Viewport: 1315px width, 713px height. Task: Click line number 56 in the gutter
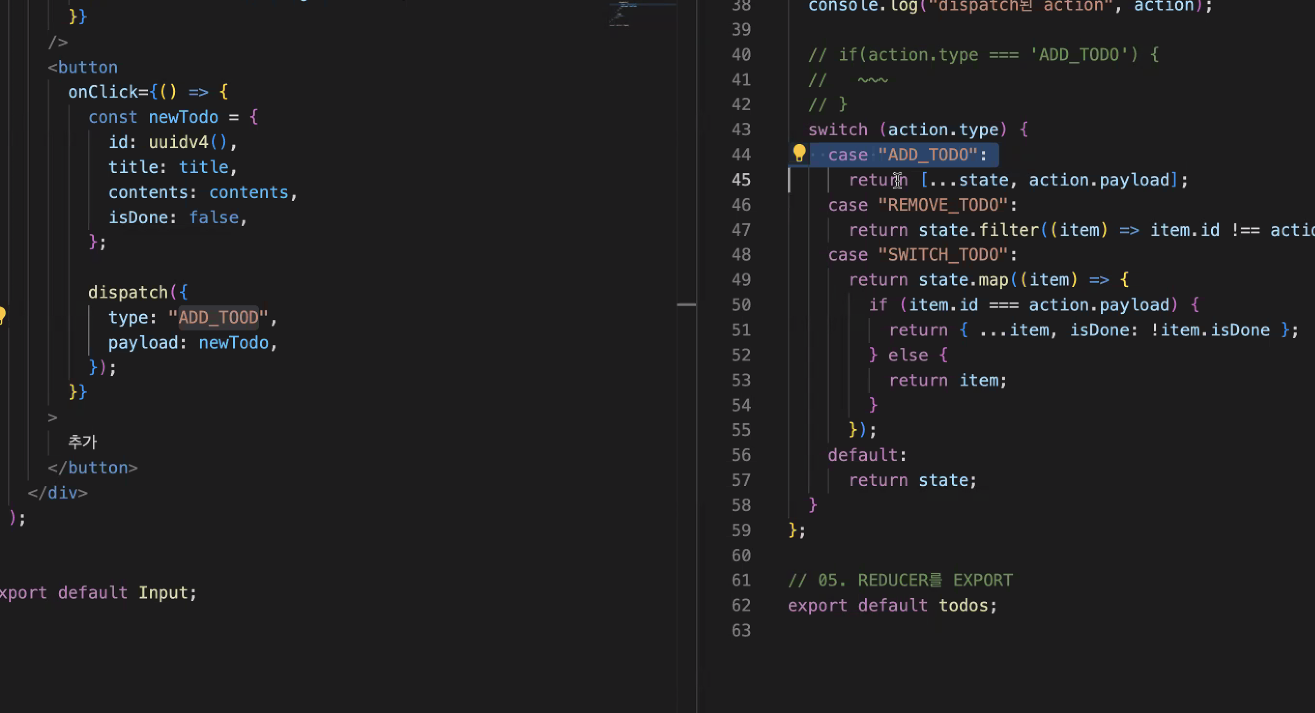pyautogui.click(x=741, y=454)
